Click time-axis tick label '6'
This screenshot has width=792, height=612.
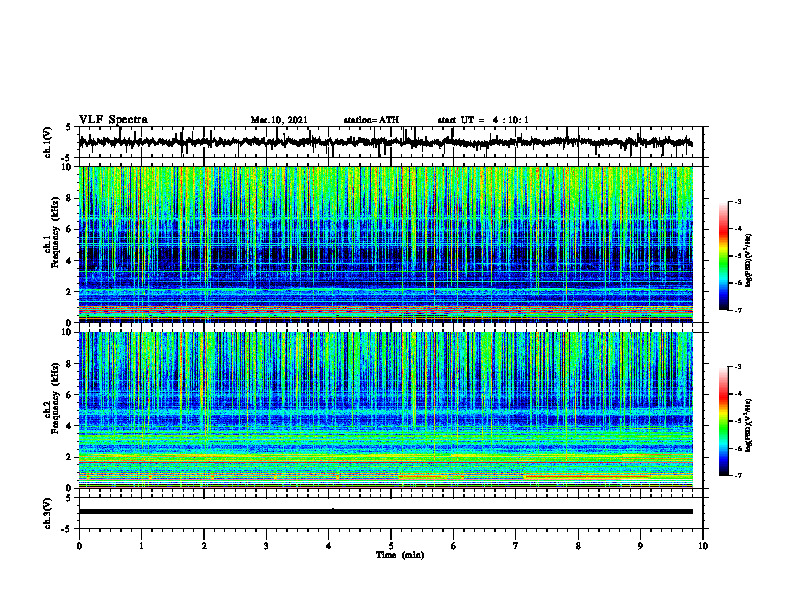click(x=454, y=546)
